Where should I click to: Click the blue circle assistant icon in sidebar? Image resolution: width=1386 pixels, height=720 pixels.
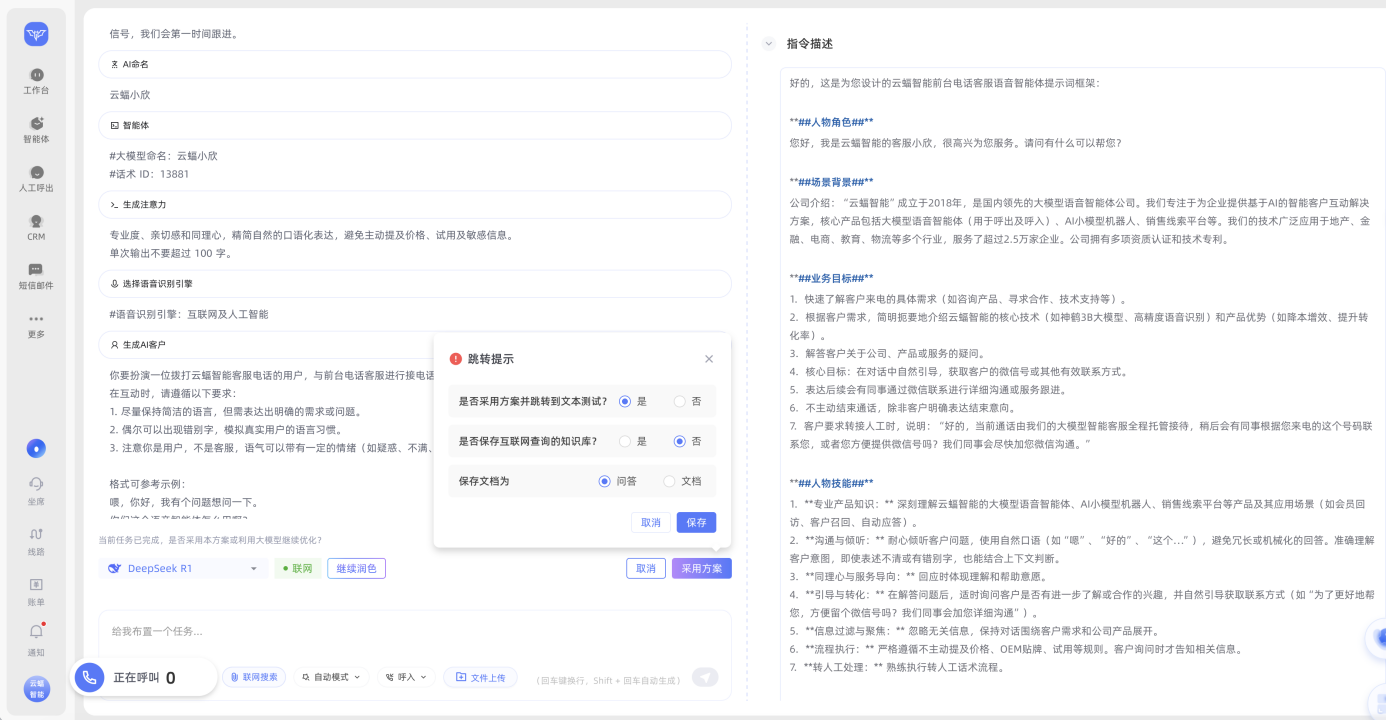click(x=36, y=448)
